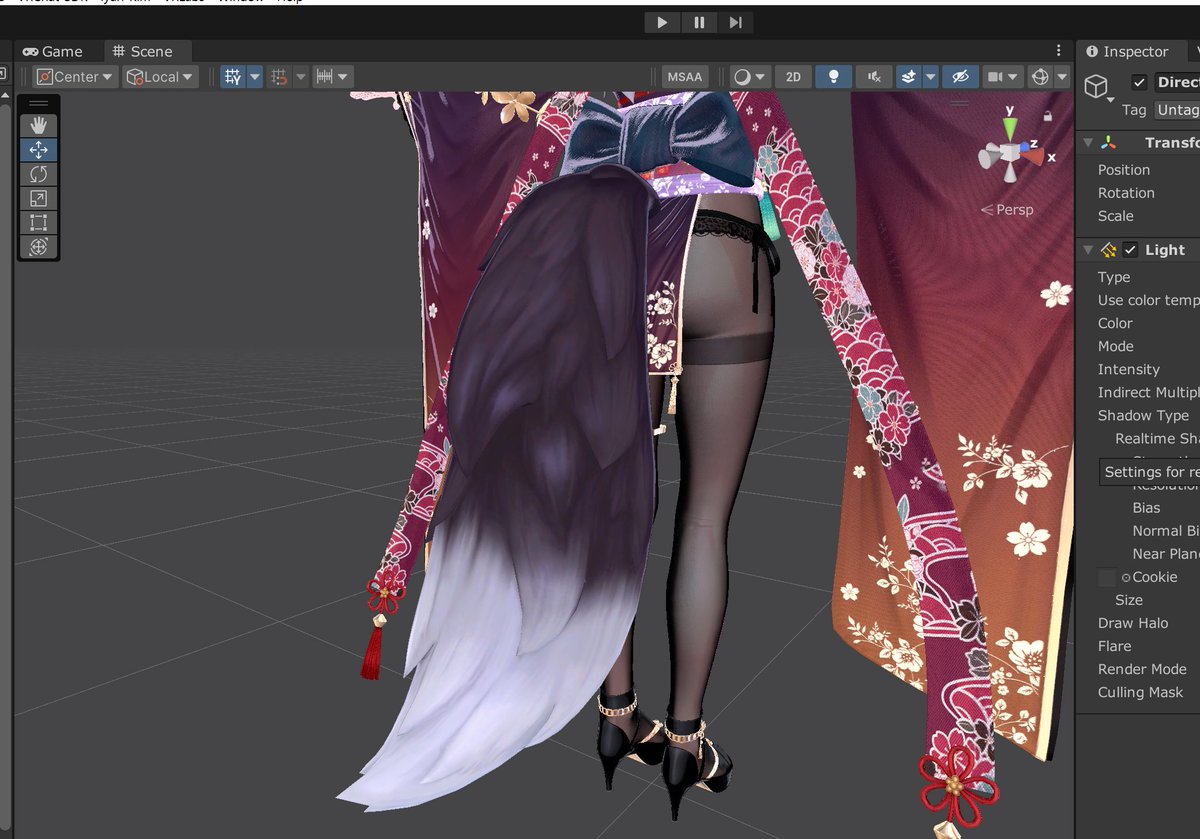Screen dimensions: 1200x839
Task: Select the Move tool
Action: coord(39,150)
